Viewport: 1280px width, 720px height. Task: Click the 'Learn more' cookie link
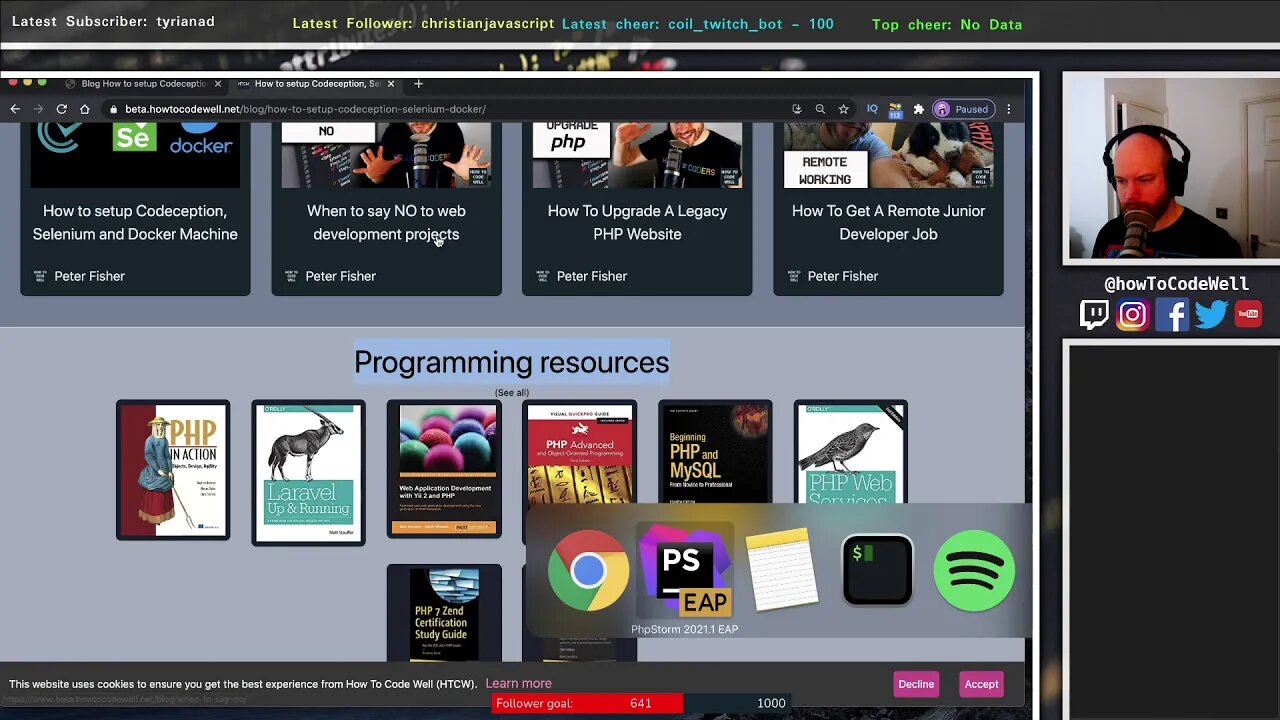point(518,684)
